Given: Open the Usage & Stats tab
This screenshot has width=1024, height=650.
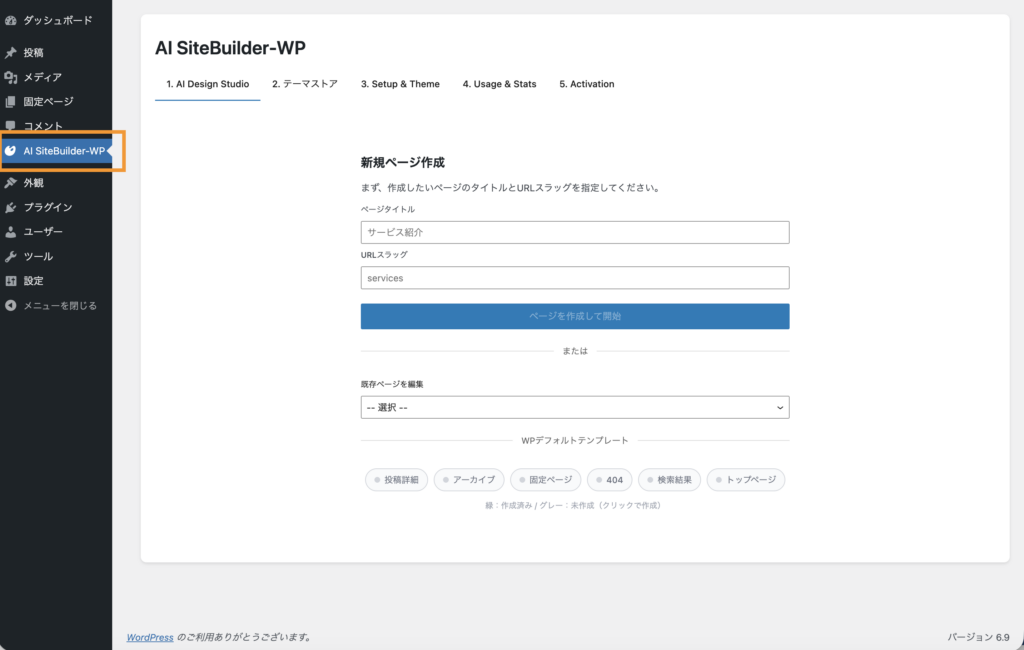Looking at the screenshot, I should pos(499,84).
